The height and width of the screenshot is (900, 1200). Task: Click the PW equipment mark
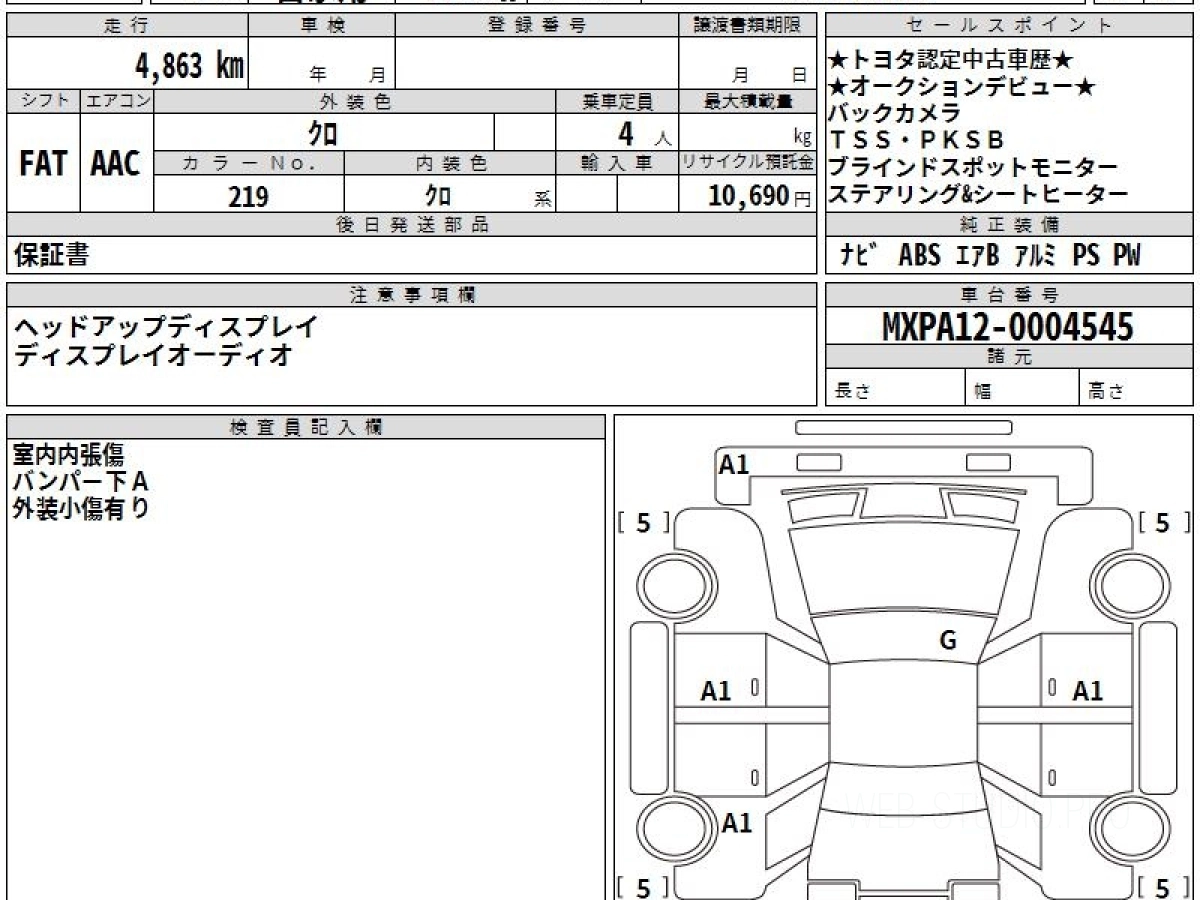point(1127,256)
